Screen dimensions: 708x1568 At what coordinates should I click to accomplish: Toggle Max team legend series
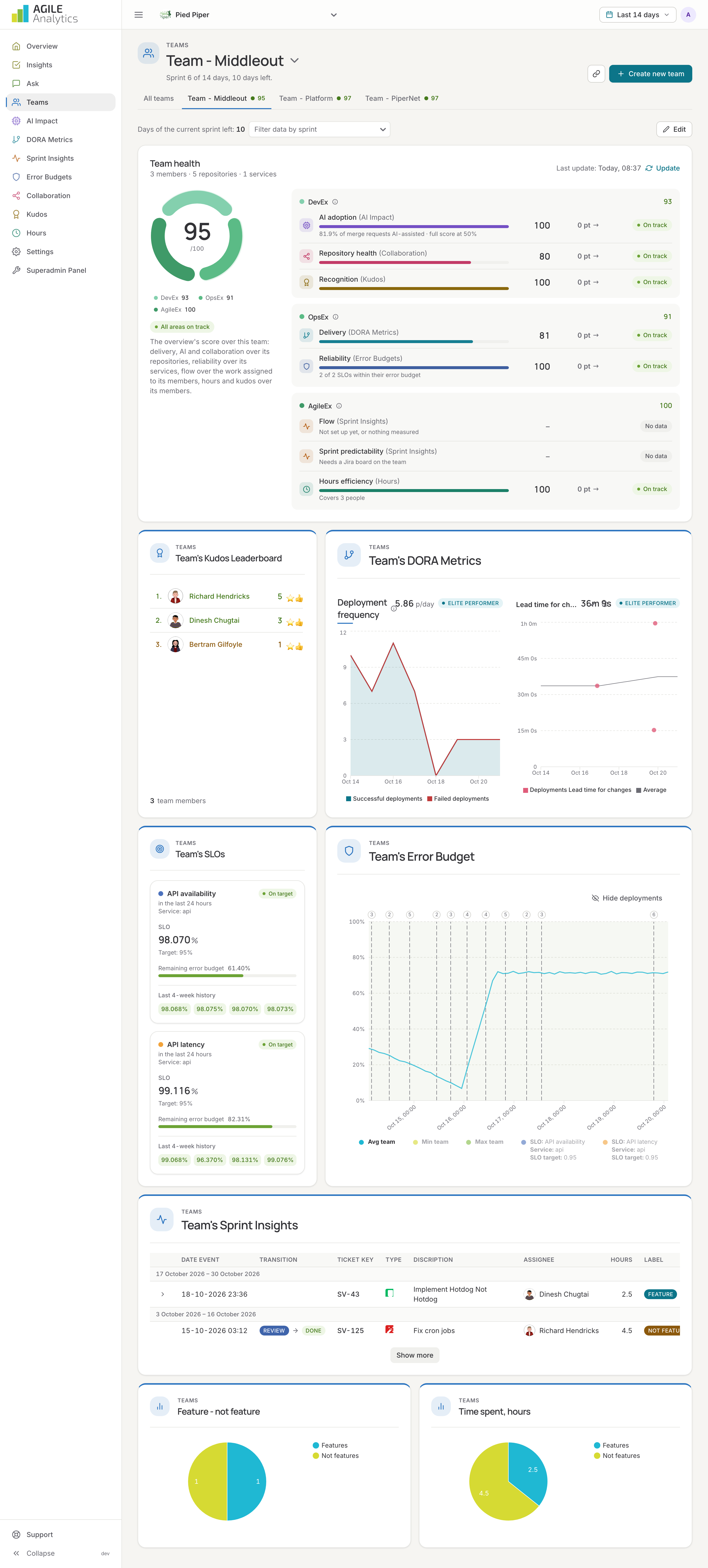[x=485, y=1142]
